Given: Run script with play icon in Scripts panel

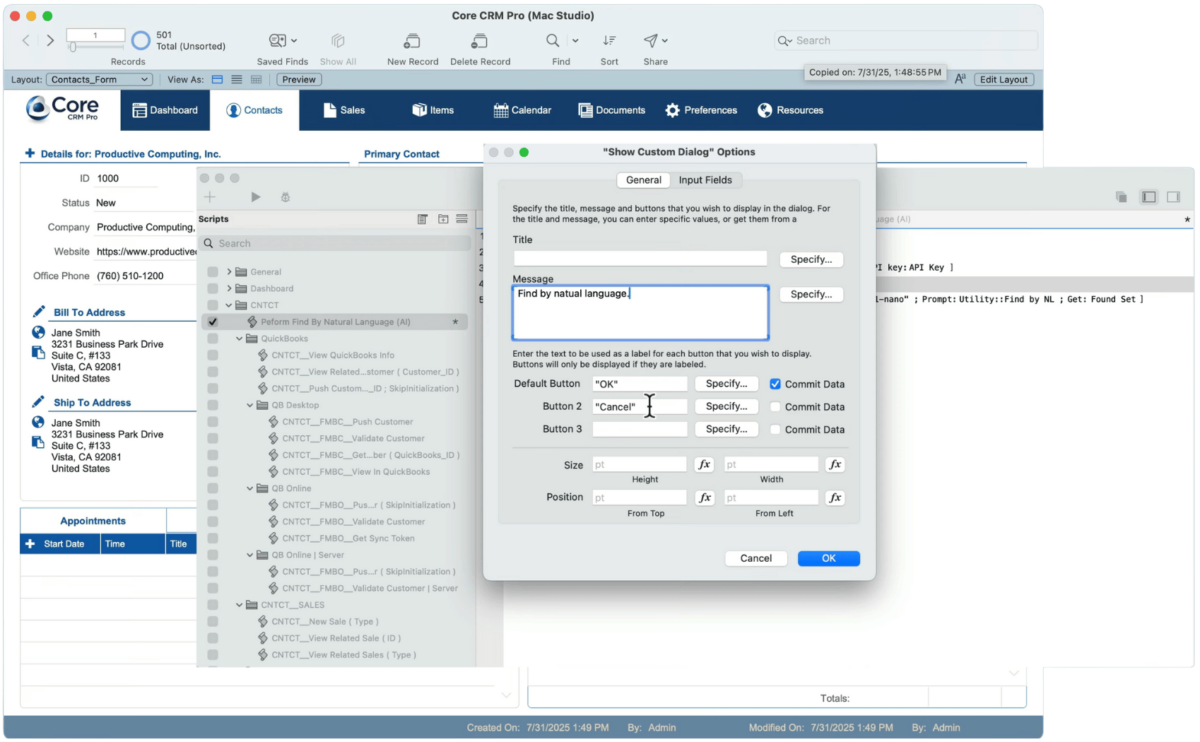Looking at the screenshot, I should point(255,198).
